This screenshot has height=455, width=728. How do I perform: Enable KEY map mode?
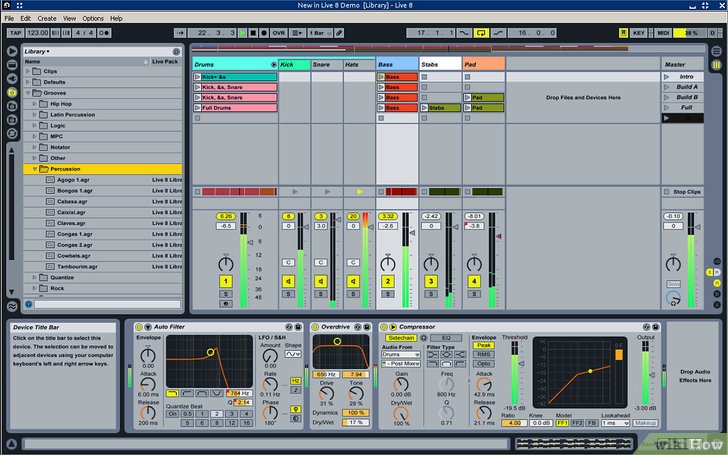[639, 33]
